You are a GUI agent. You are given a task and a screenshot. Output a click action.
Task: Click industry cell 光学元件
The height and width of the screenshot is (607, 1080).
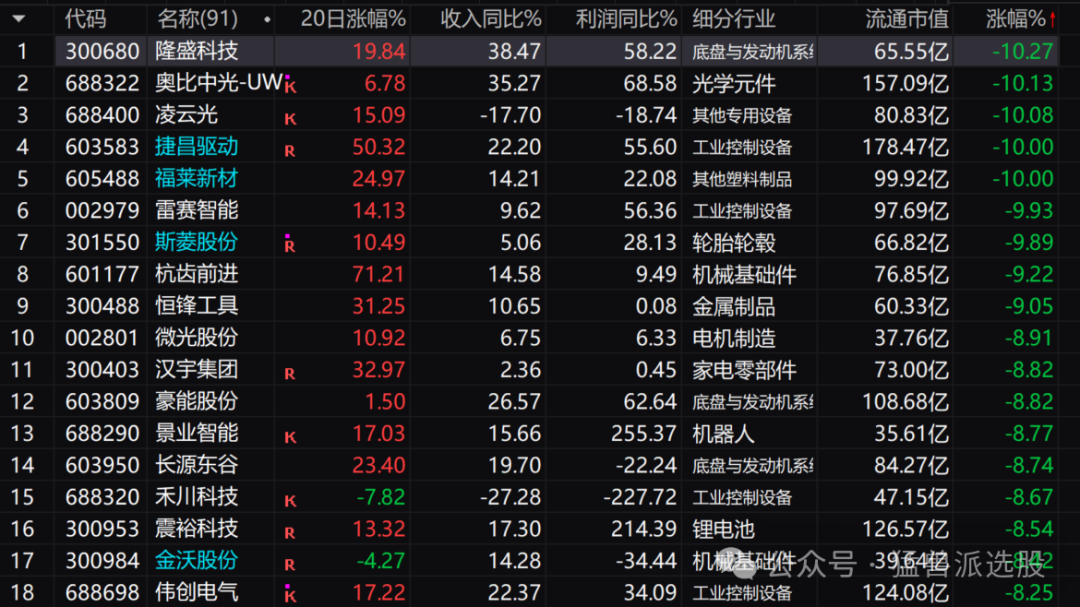point(734,83)
